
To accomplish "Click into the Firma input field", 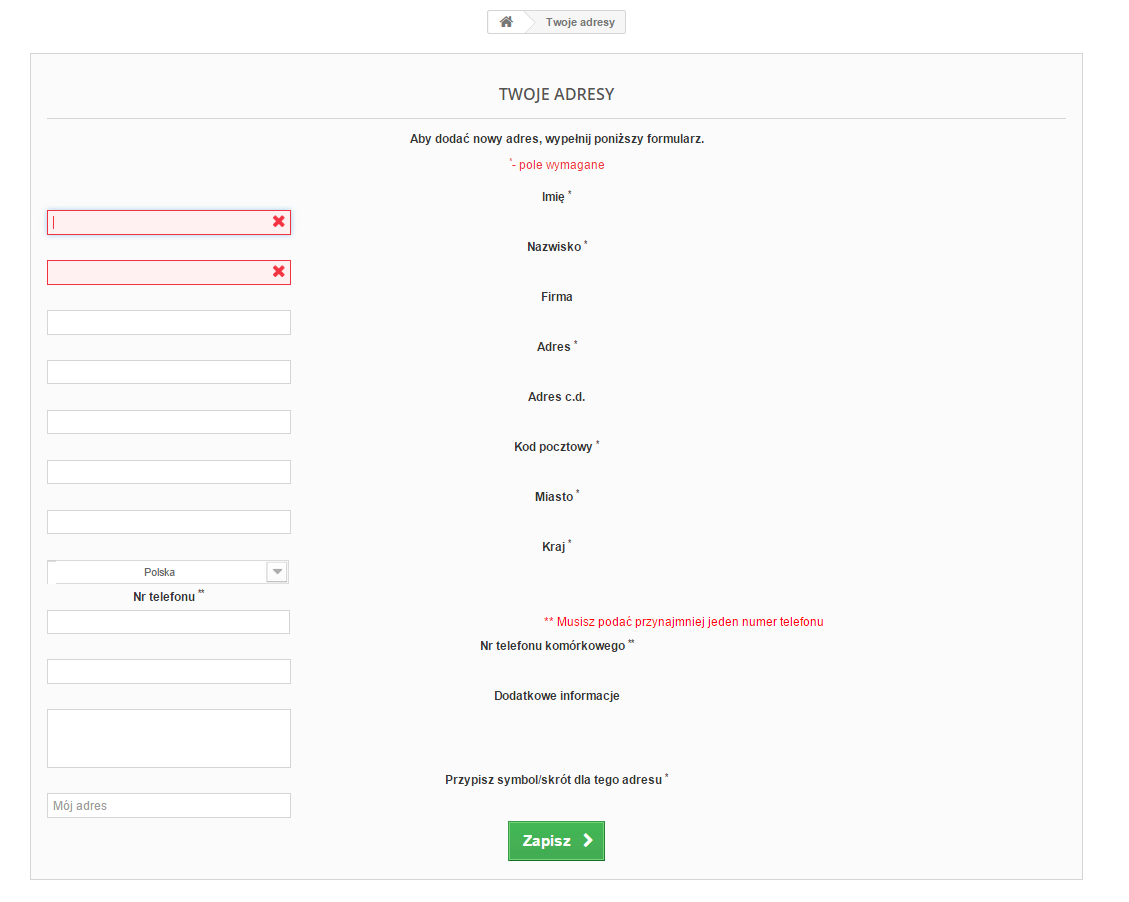I will pos(169,322).
